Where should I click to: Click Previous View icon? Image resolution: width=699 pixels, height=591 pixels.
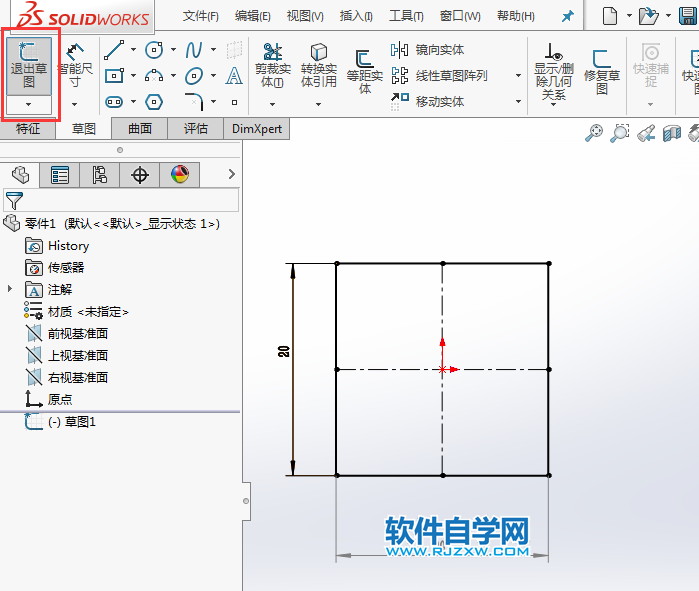(646, 133)
